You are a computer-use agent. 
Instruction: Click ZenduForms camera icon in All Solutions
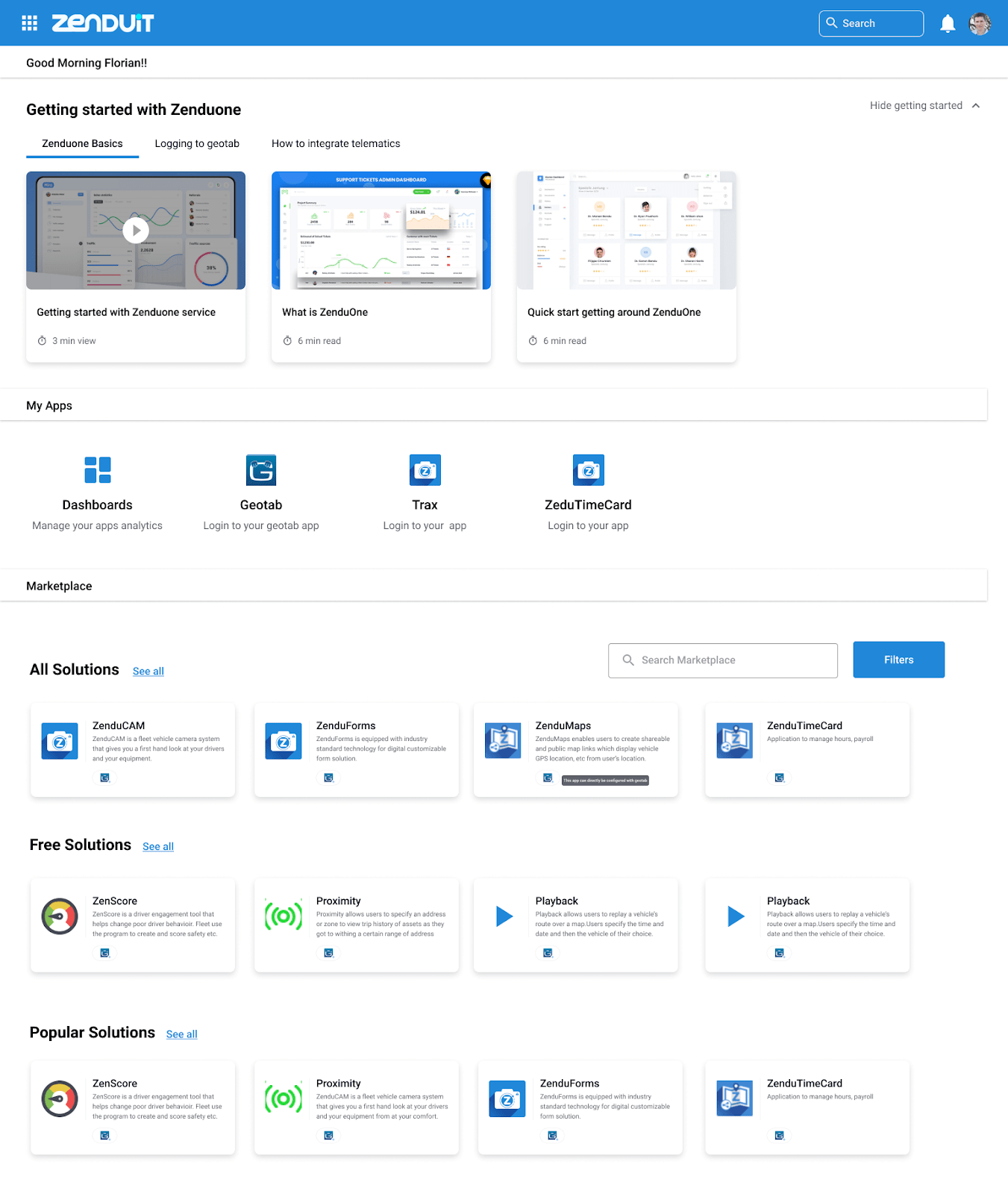tap(284, 741)
